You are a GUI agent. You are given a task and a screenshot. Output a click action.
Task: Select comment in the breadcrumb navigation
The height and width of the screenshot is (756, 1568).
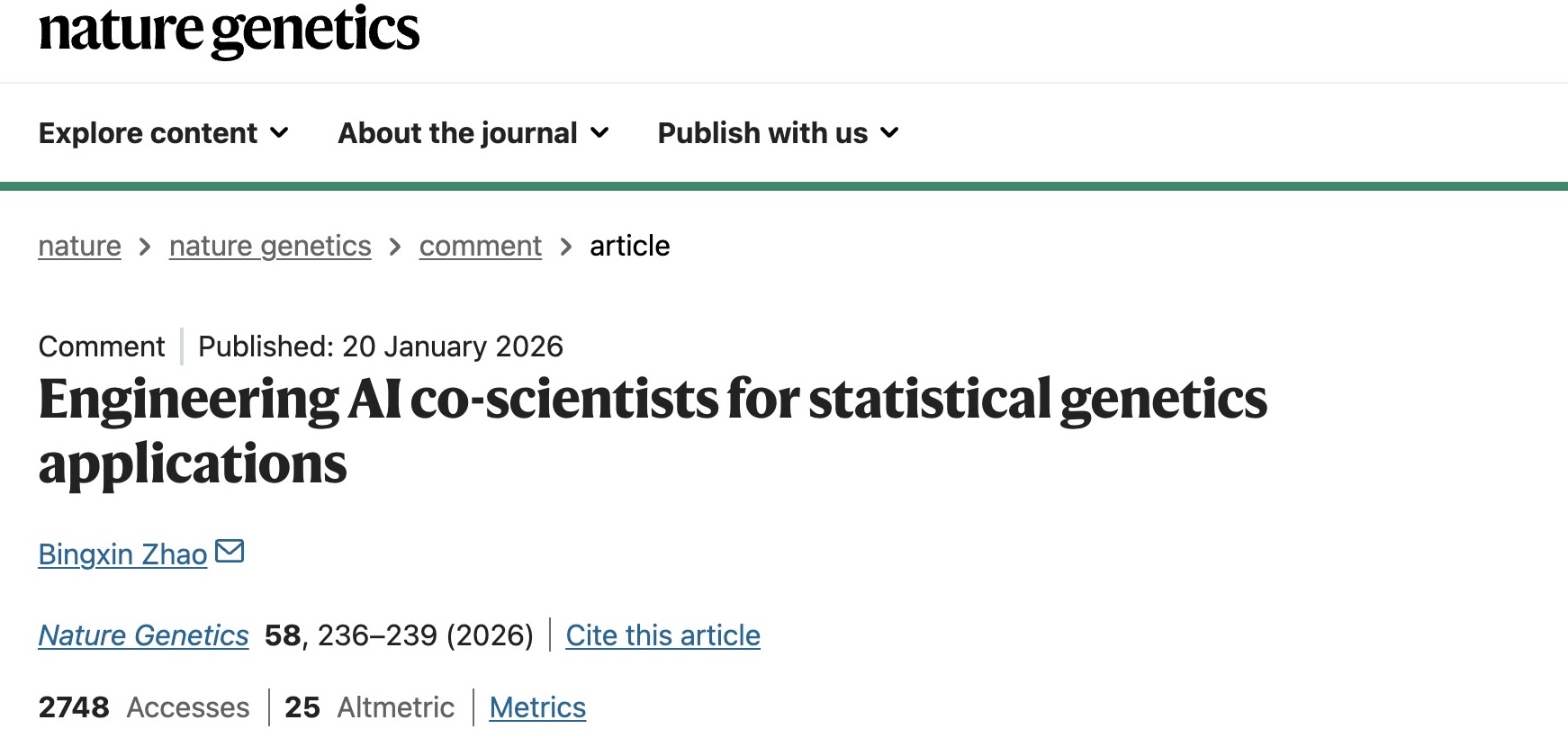480,246
